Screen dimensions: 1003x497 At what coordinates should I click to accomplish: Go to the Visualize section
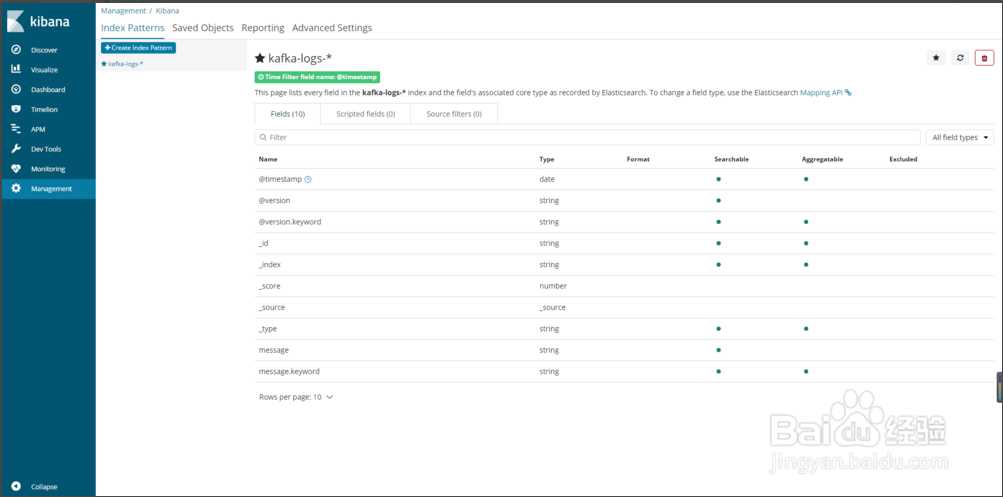coord(44,70)
